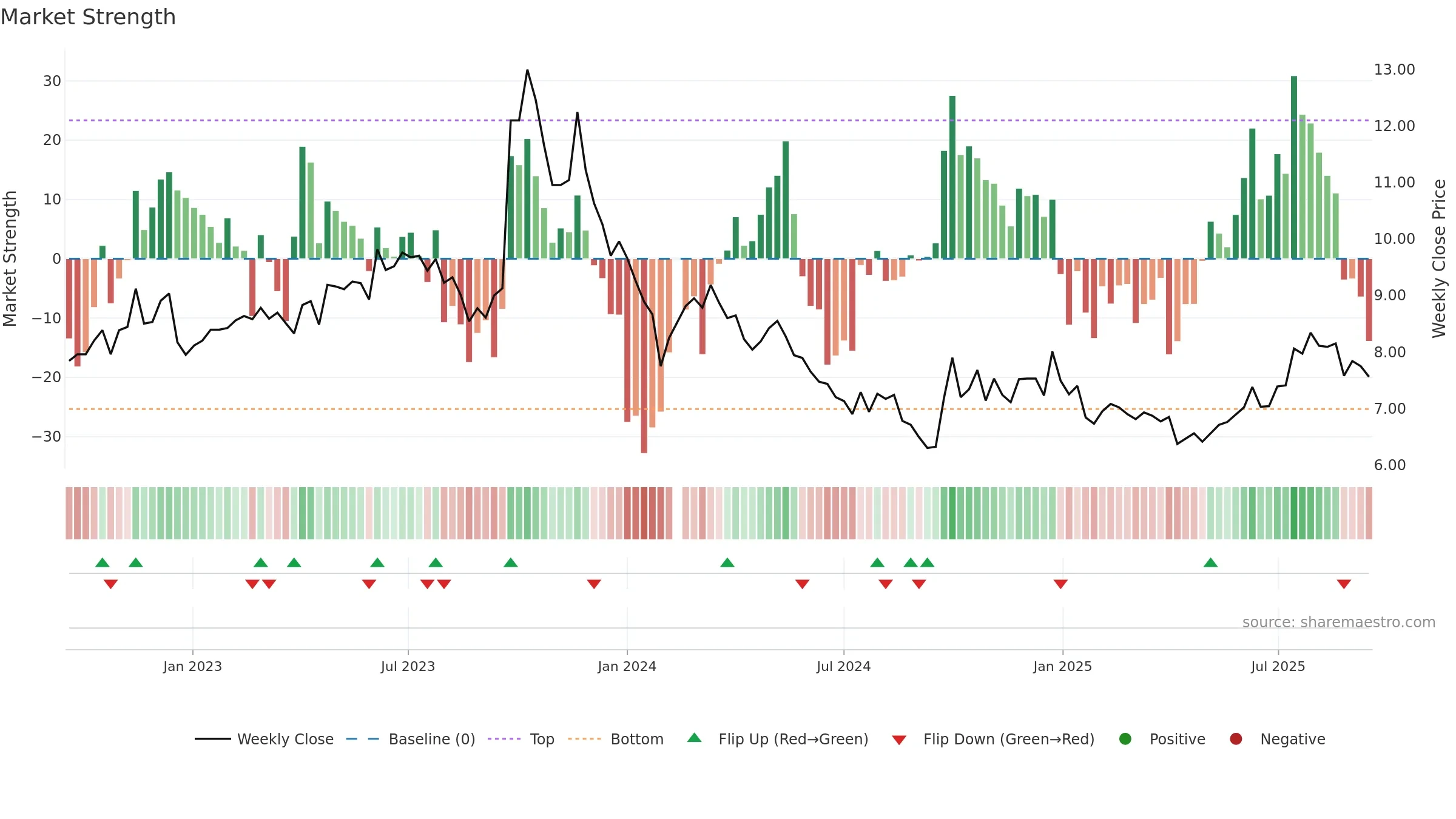Image resolution: width=1456 pixels, height=819 pixels.
Task: Click the −30 tick on the left axis
Action: (47, 437)
